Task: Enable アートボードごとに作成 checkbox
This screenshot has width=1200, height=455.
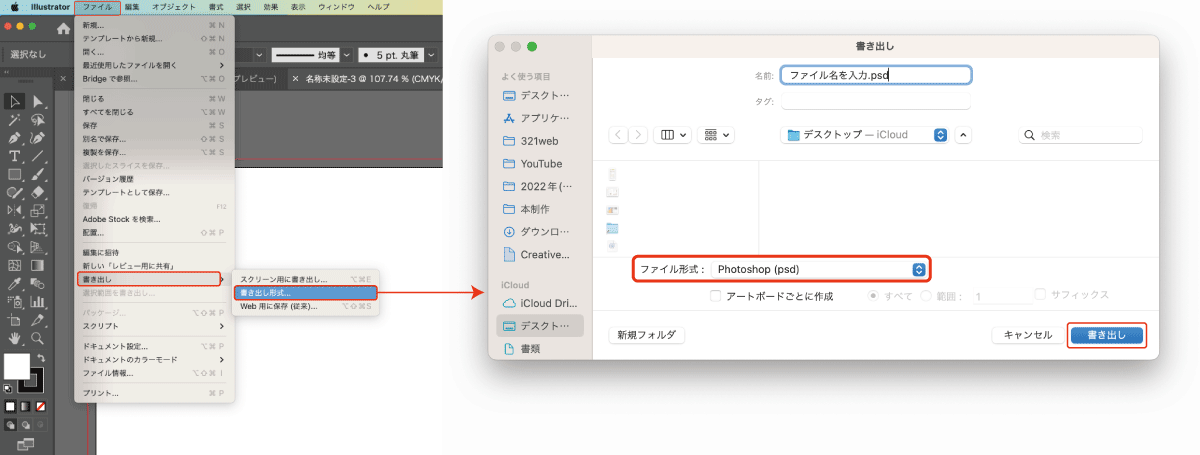Action: click(715, 296)
